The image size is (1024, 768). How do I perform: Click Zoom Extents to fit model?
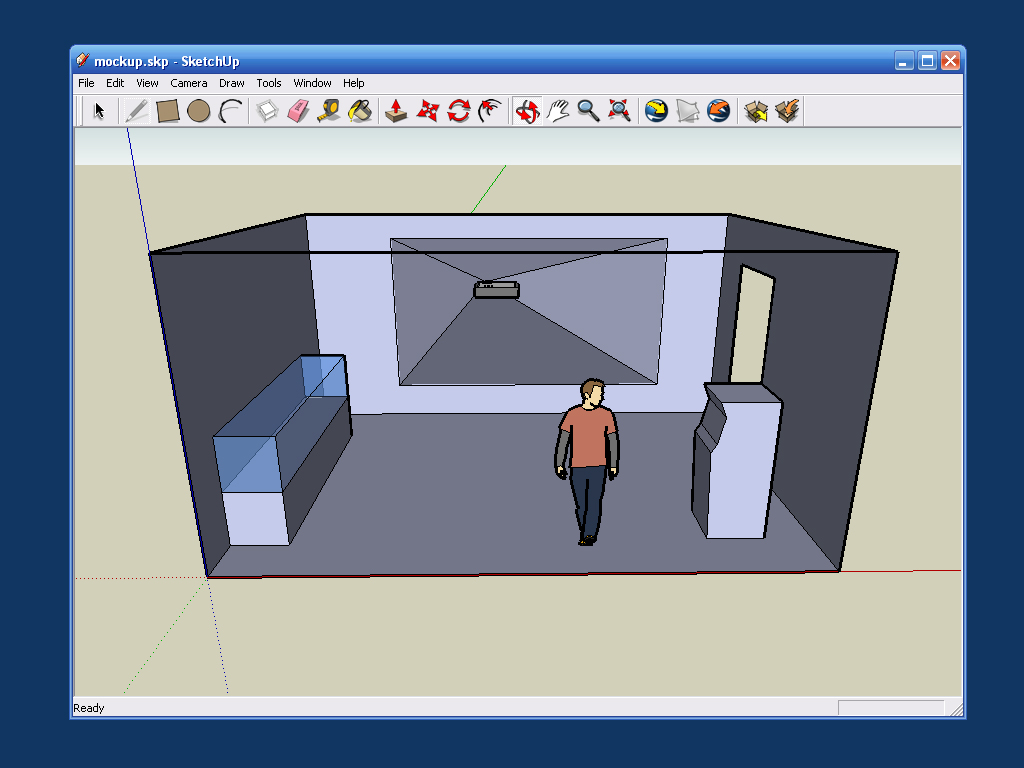tap(619, 111)
